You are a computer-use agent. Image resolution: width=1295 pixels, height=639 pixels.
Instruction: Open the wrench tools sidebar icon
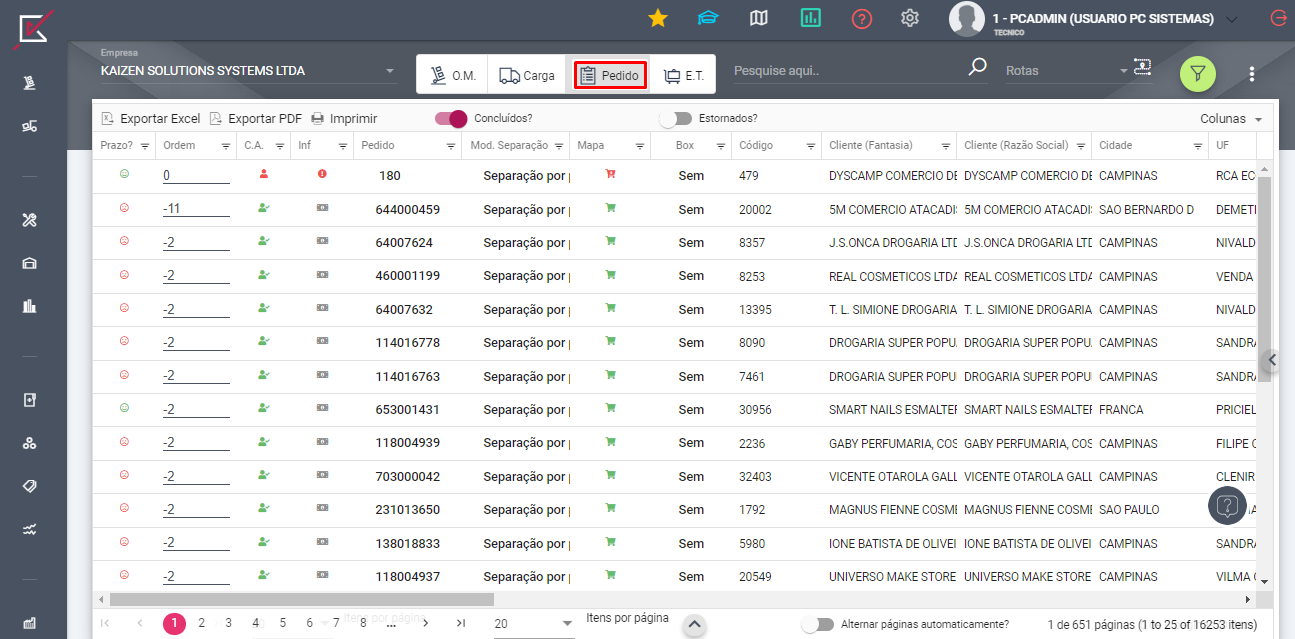[x=30, y=220]
